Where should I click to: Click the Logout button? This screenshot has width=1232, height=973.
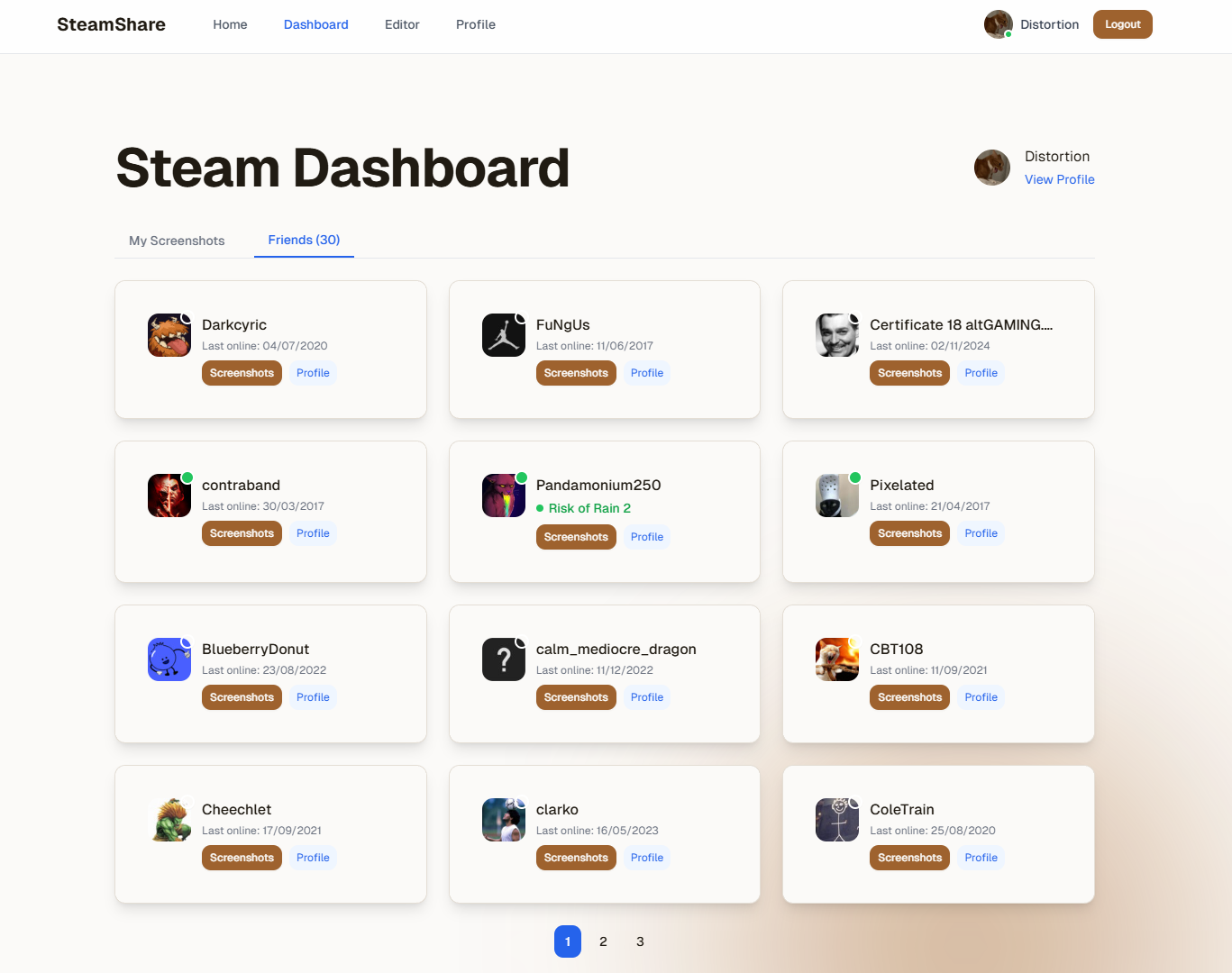1122,24
